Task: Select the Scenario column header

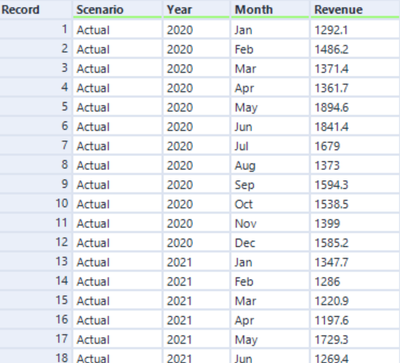Action: click(x=117, y=9)
